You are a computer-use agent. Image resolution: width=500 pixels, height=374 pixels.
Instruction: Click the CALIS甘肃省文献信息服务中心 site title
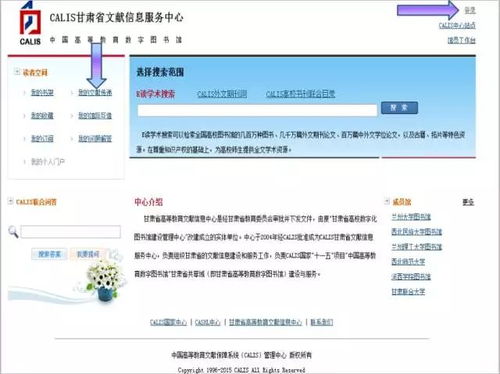(116, 17)
